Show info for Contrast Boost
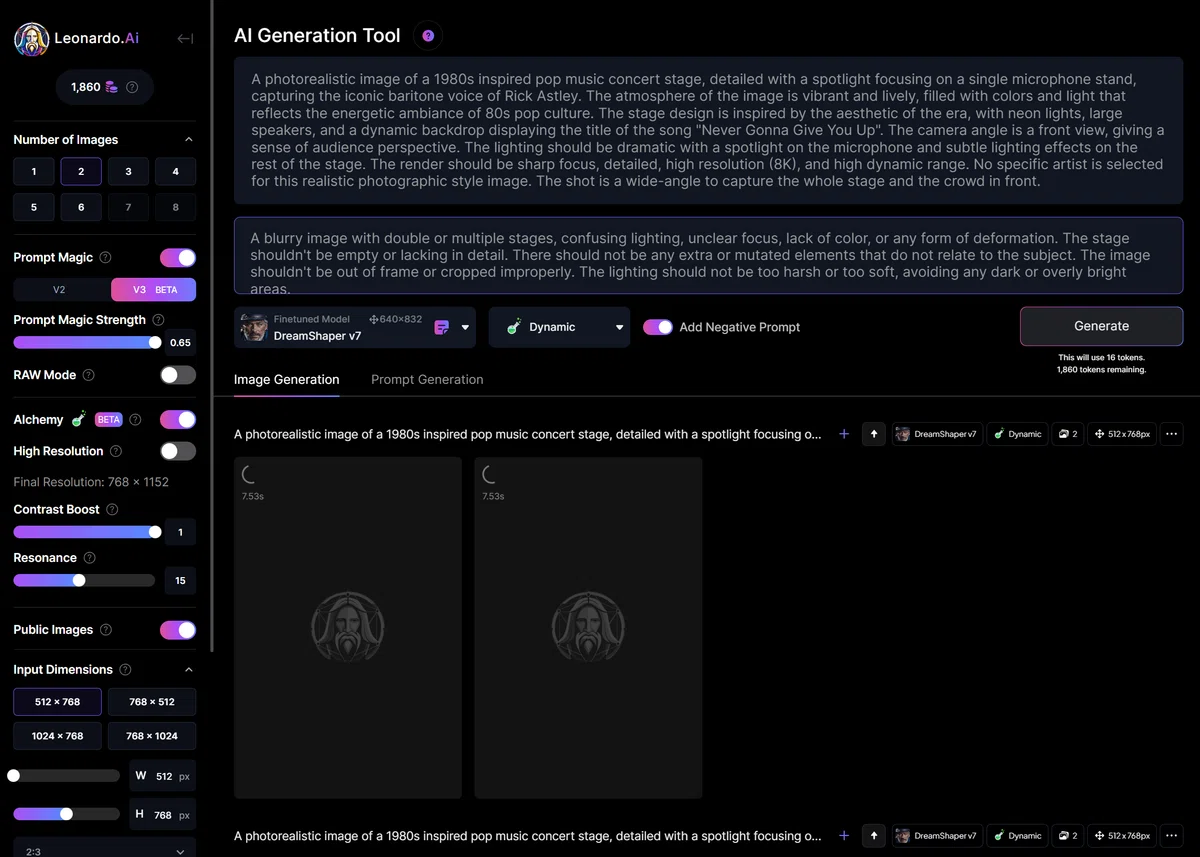This screenshot has height=857, width=1200. (112, 509)
